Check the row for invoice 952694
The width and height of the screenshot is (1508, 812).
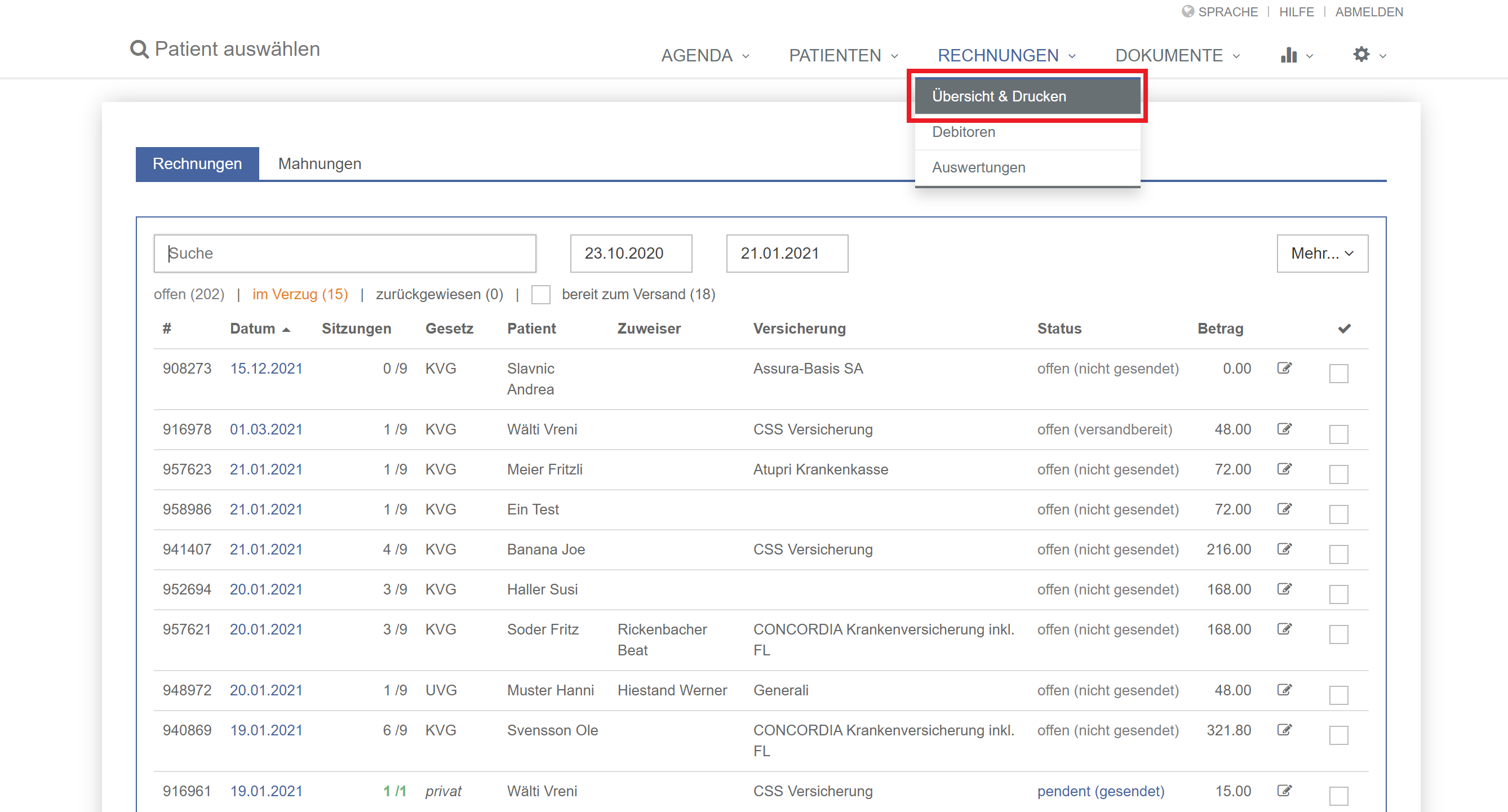(1338, 594)
